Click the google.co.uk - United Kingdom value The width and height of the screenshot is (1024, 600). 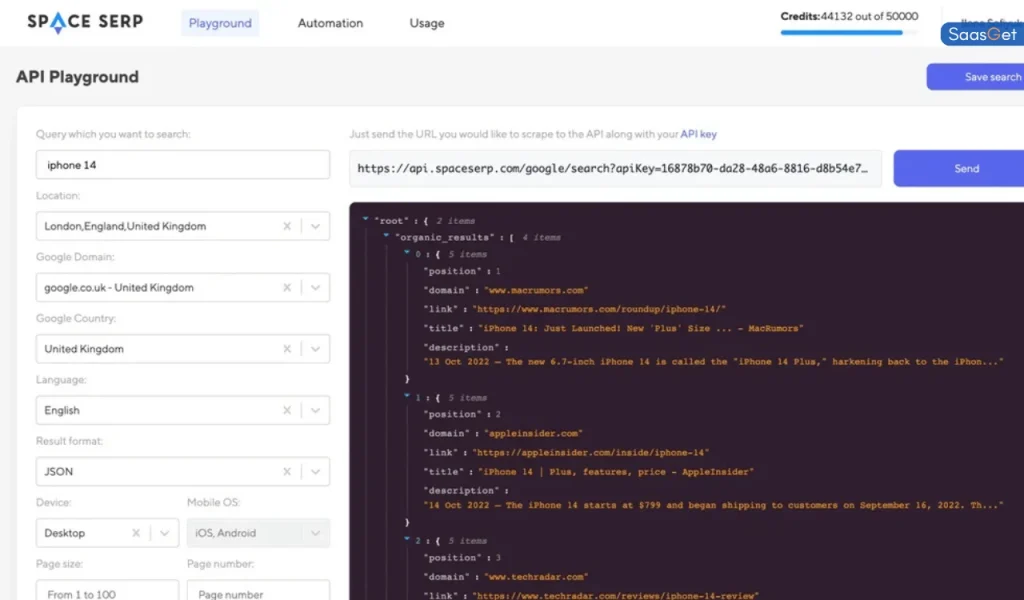click(119, 287)
